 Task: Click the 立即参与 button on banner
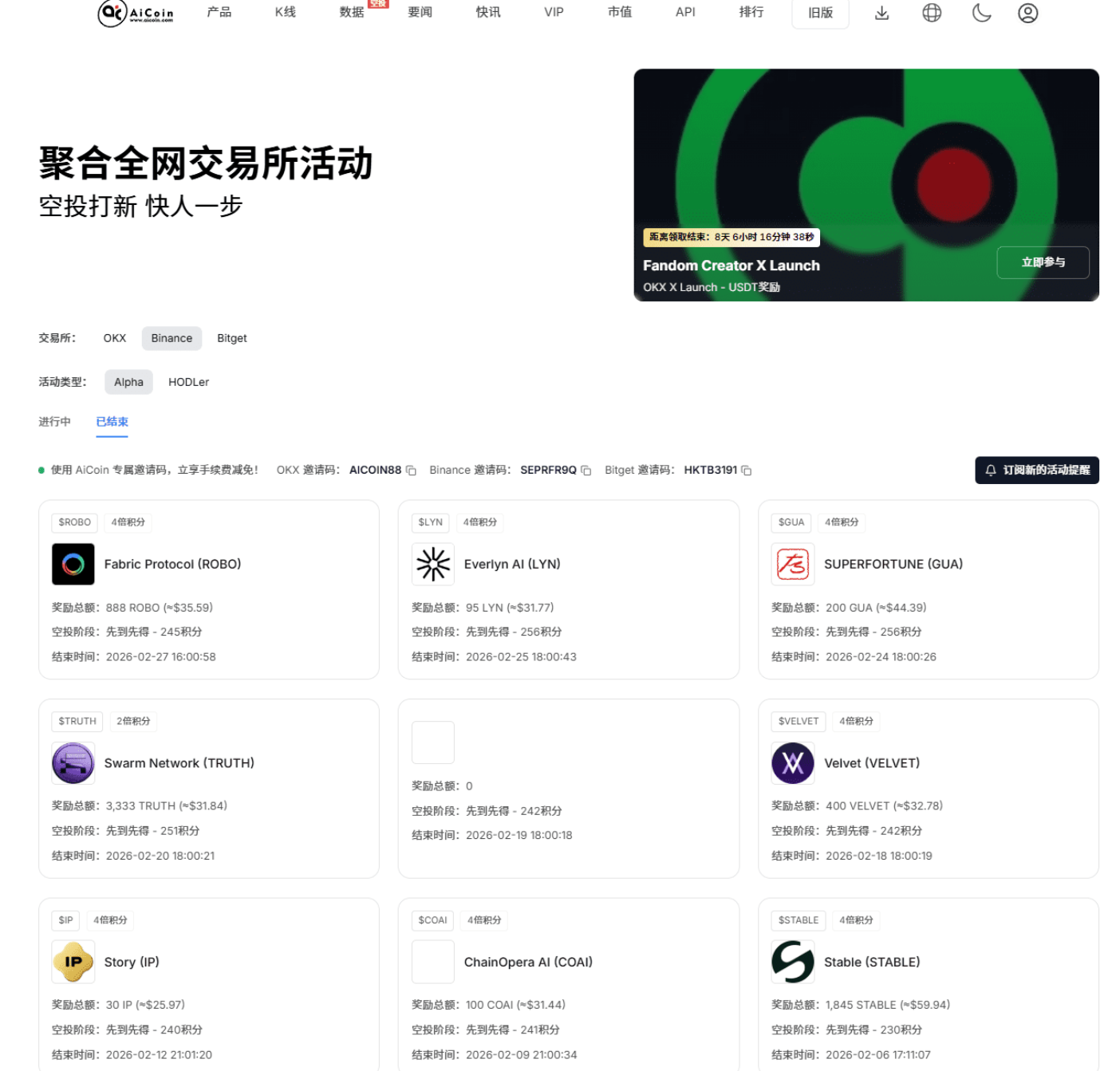pyautogui.click(x=1043, y=262)
